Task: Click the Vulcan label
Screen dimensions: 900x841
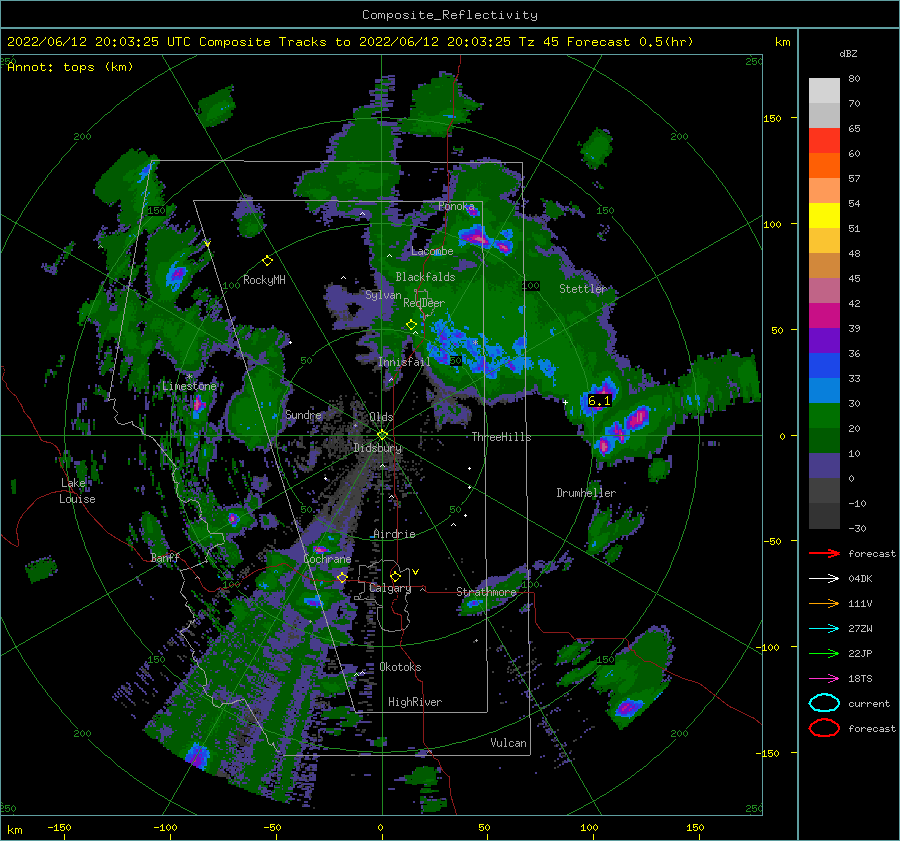Action: point(509,743)
